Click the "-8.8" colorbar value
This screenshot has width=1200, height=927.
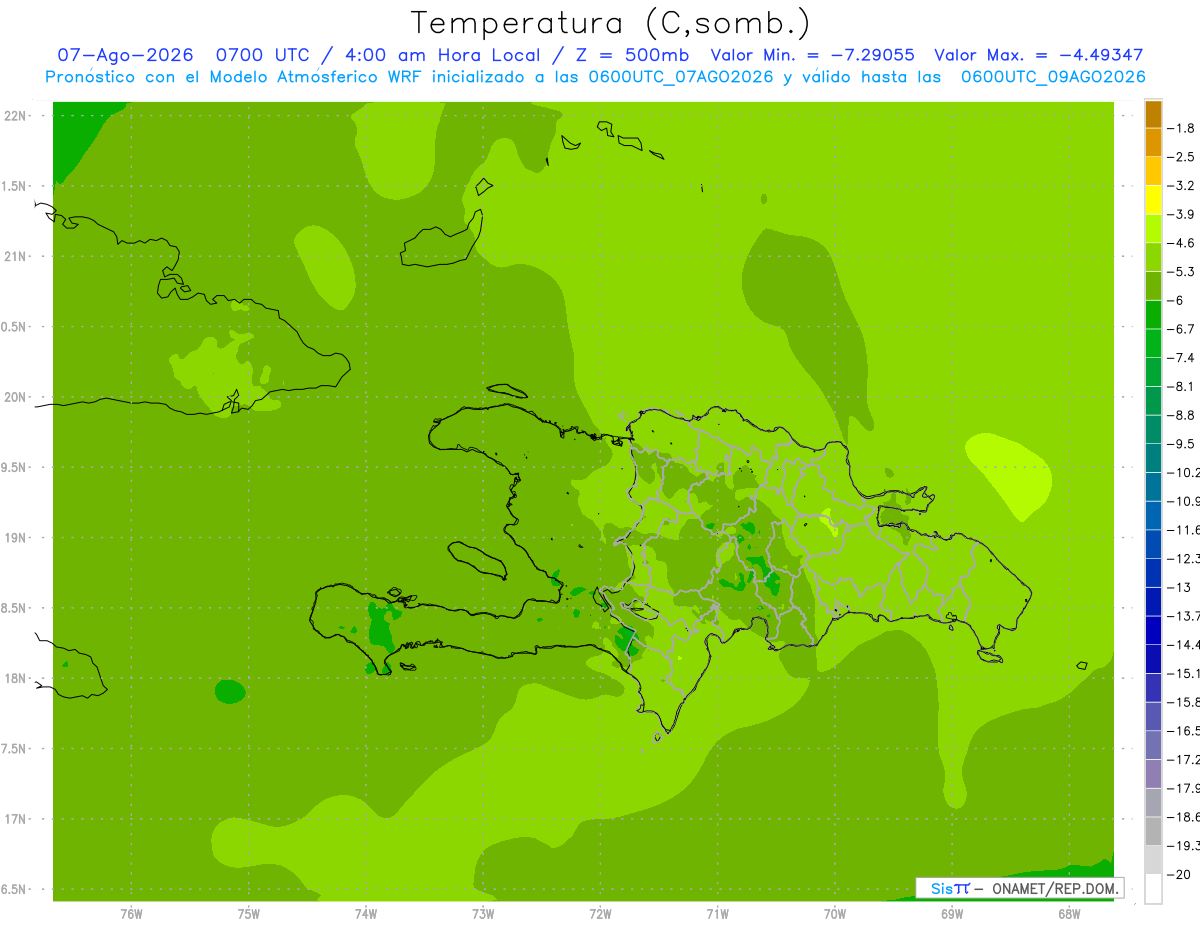1181,415
